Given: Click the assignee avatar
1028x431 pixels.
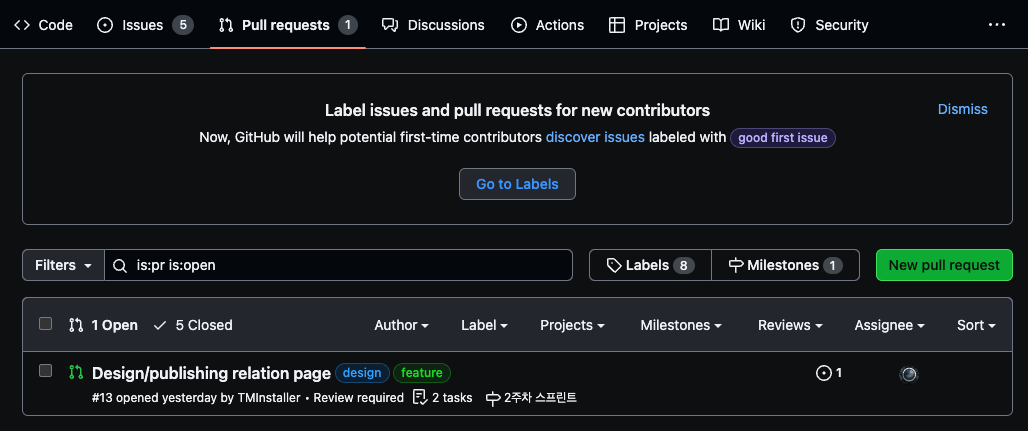Looking at the screenshot, I should [908, 374].
